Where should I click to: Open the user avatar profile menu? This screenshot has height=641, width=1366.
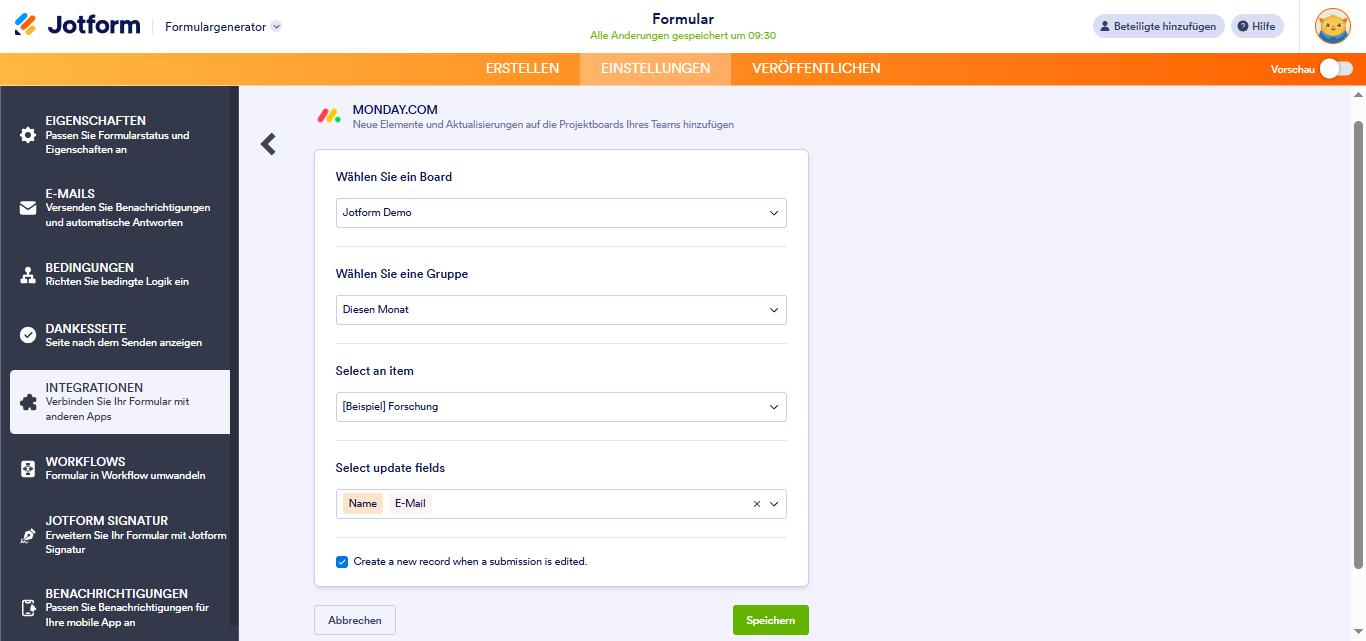click(1332, 26)
